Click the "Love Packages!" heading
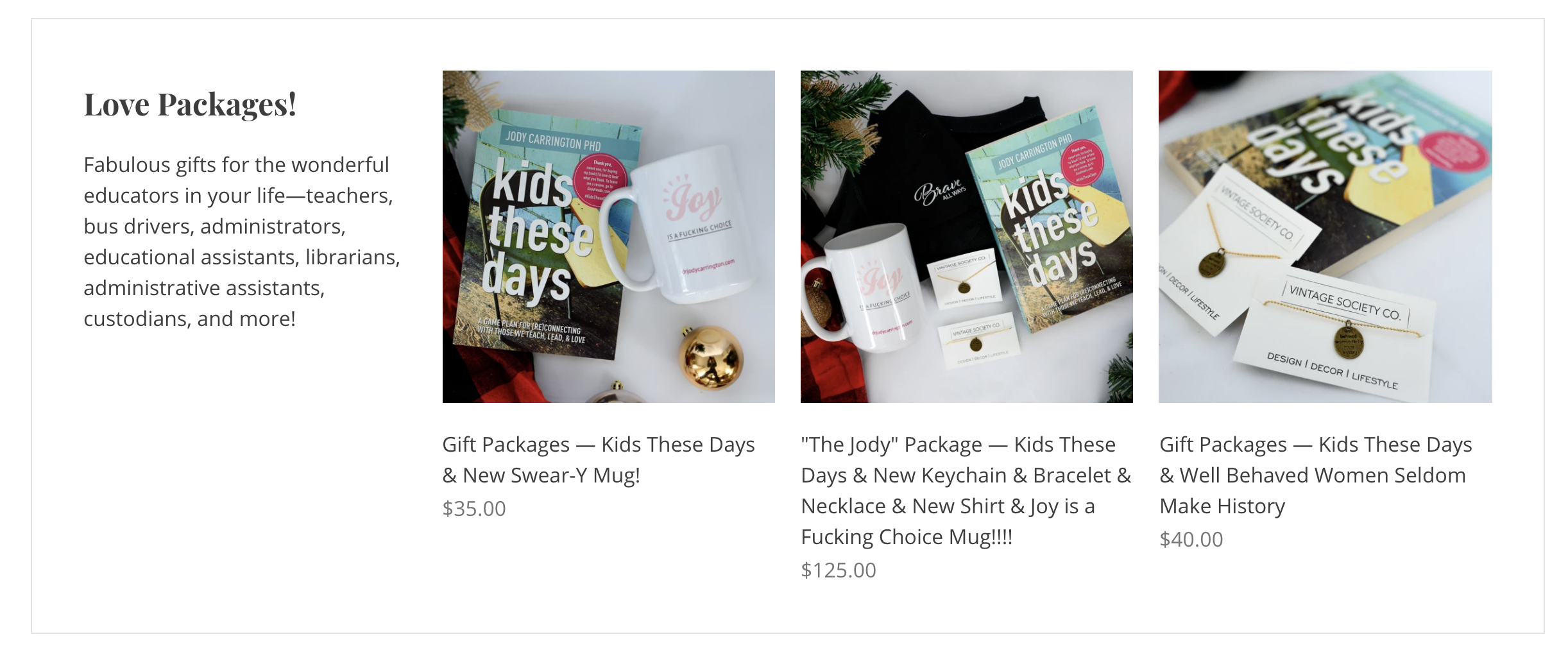Viewport: 1568px width, 657px height. coord(190,105)
